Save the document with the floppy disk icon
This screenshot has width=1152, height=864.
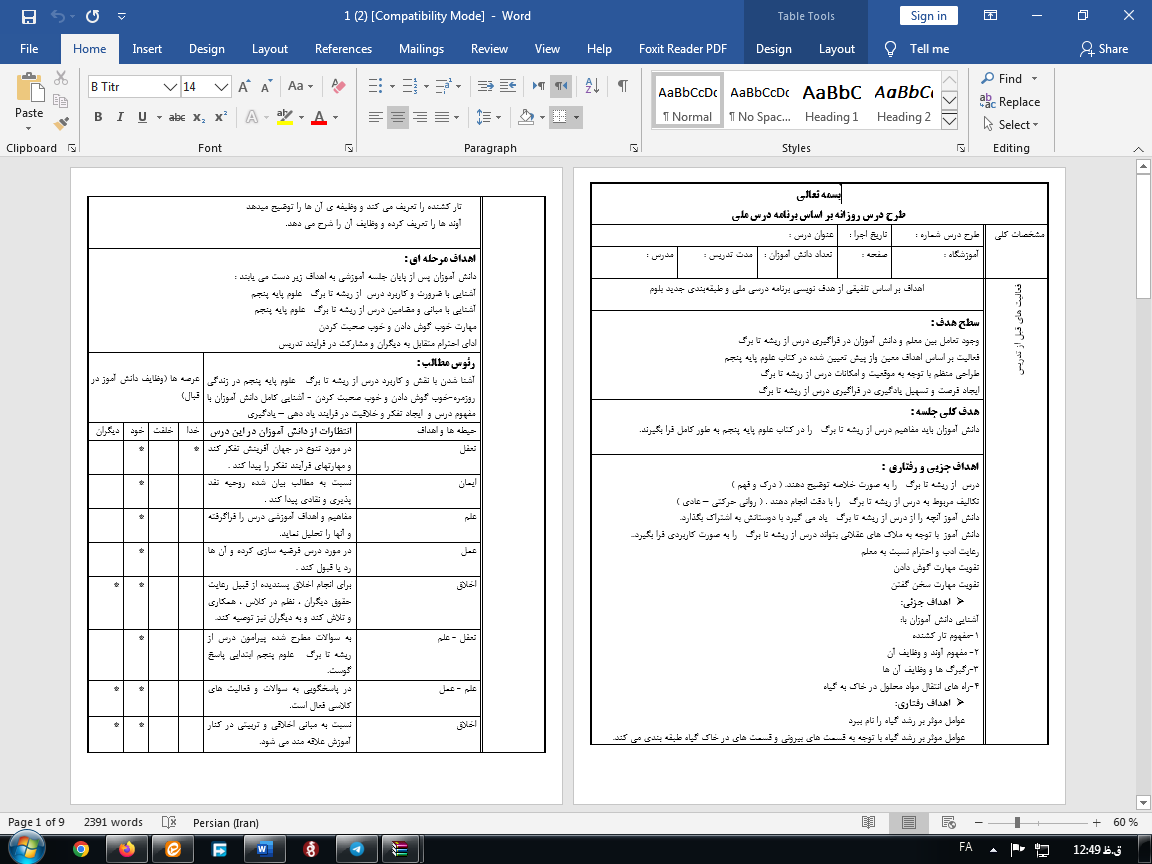[29, 16]
